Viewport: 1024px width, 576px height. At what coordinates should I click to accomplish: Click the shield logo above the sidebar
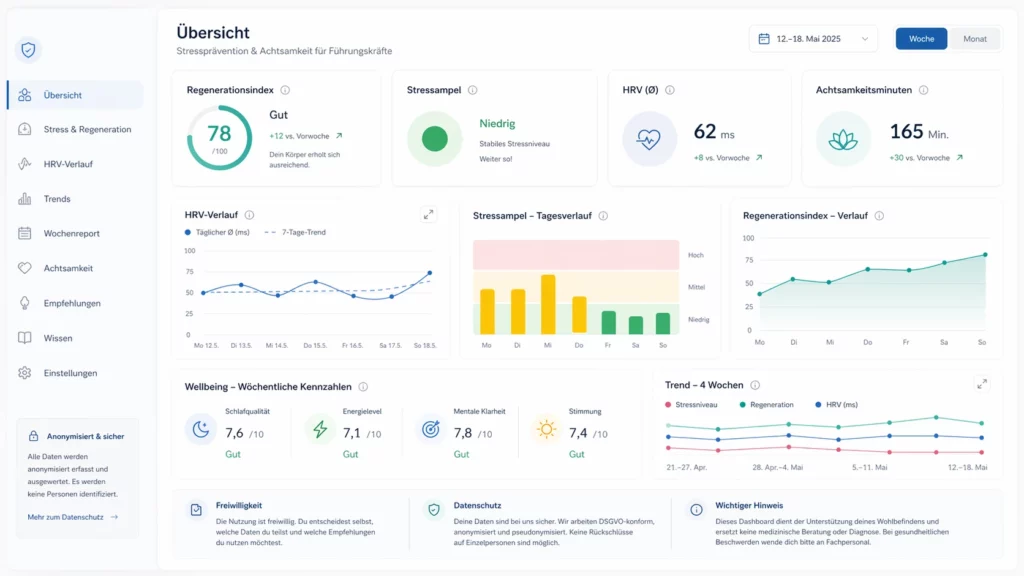pos(27,50)
